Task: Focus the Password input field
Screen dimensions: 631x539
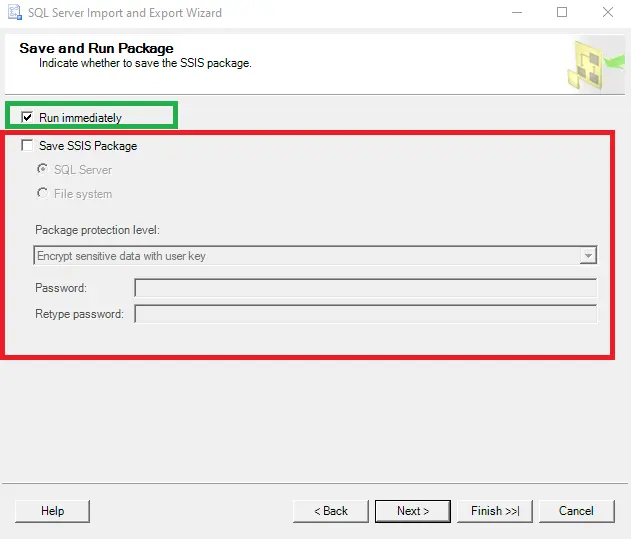Action: coord(365,288)
